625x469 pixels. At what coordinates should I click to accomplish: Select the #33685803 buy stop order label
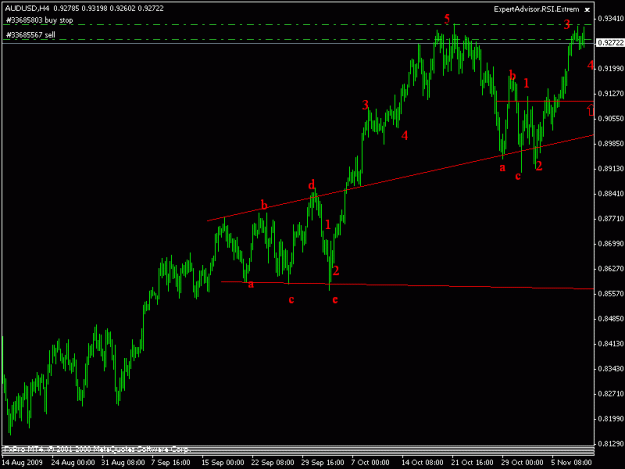click(x=39, y=20)
